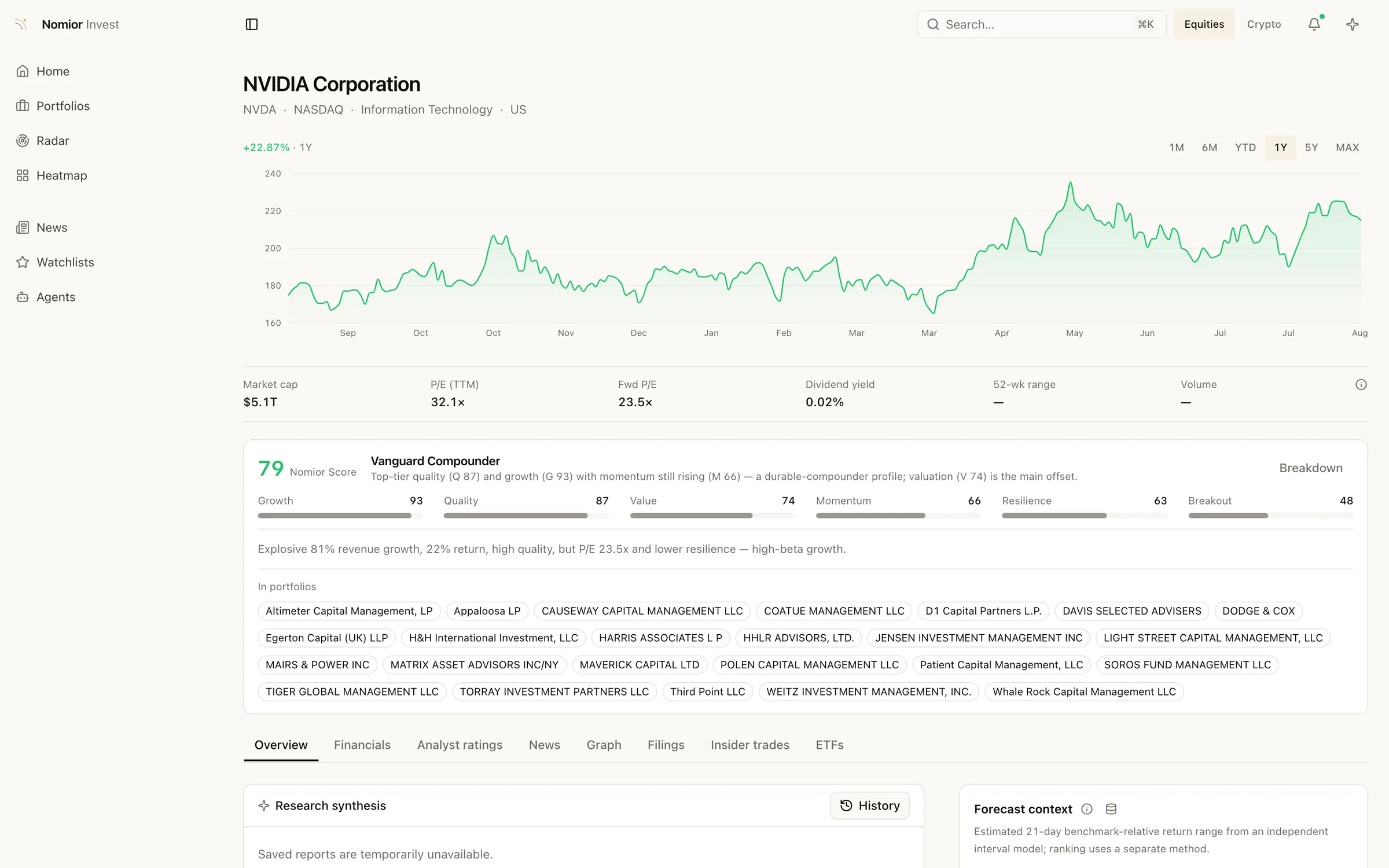Open the ETFs tab
Image resolution: width=1389 pixels, height=868 pixels.
[829, 745]
